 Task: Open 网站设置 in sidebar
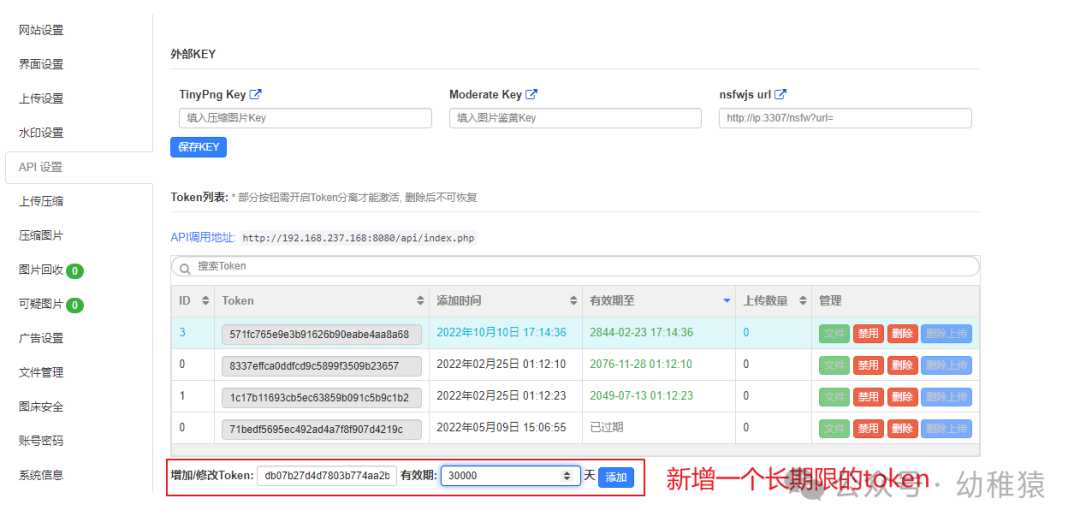coord(41,30)
